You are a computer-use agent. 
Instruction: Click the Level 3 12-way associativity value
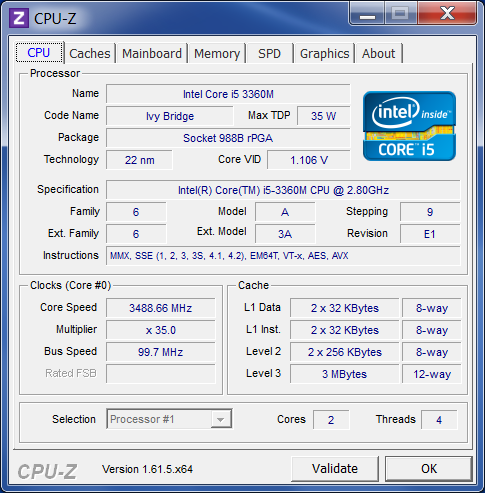click(x=432, y=374)
